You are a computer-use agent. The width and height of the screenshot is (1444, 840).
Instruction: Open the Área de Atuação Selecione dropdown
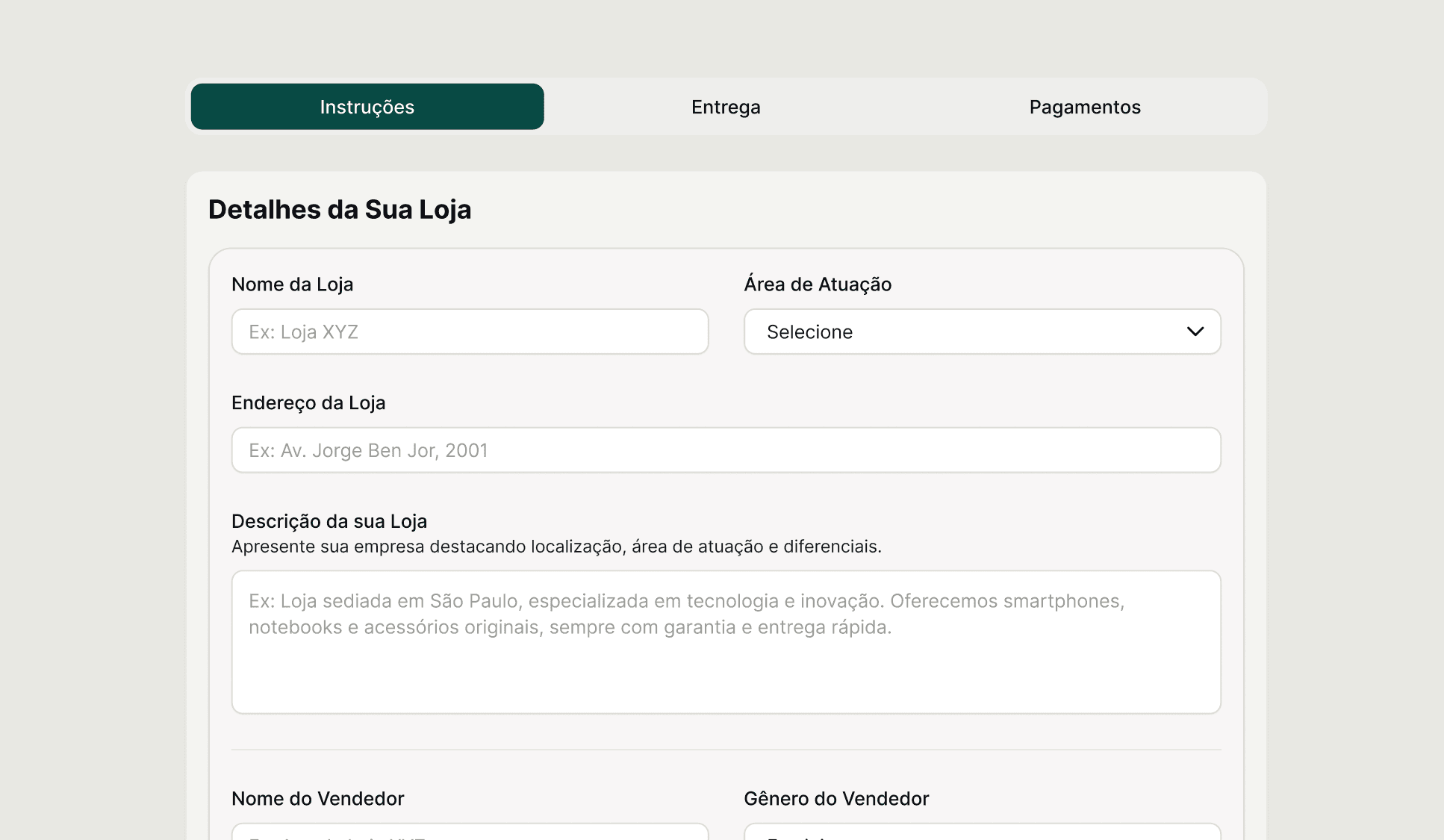[982, 332]
